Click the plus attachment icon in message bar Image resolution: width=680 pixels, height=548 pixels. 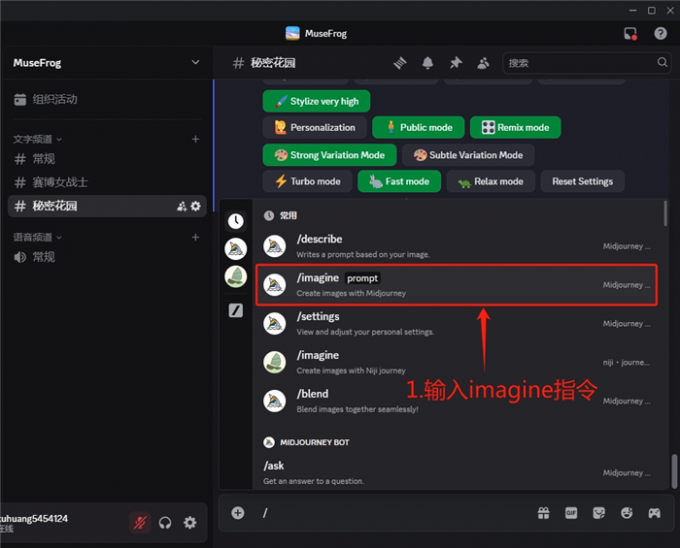[237, 513]
